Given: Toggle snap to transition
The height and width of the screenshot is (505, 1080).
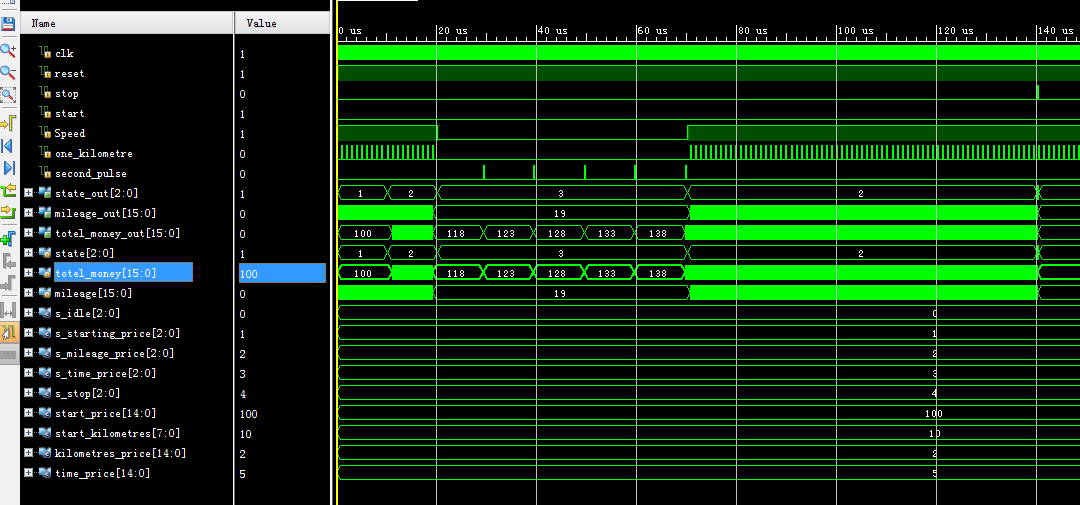Looking at the screenshot, I should click(x=8, y=333).
